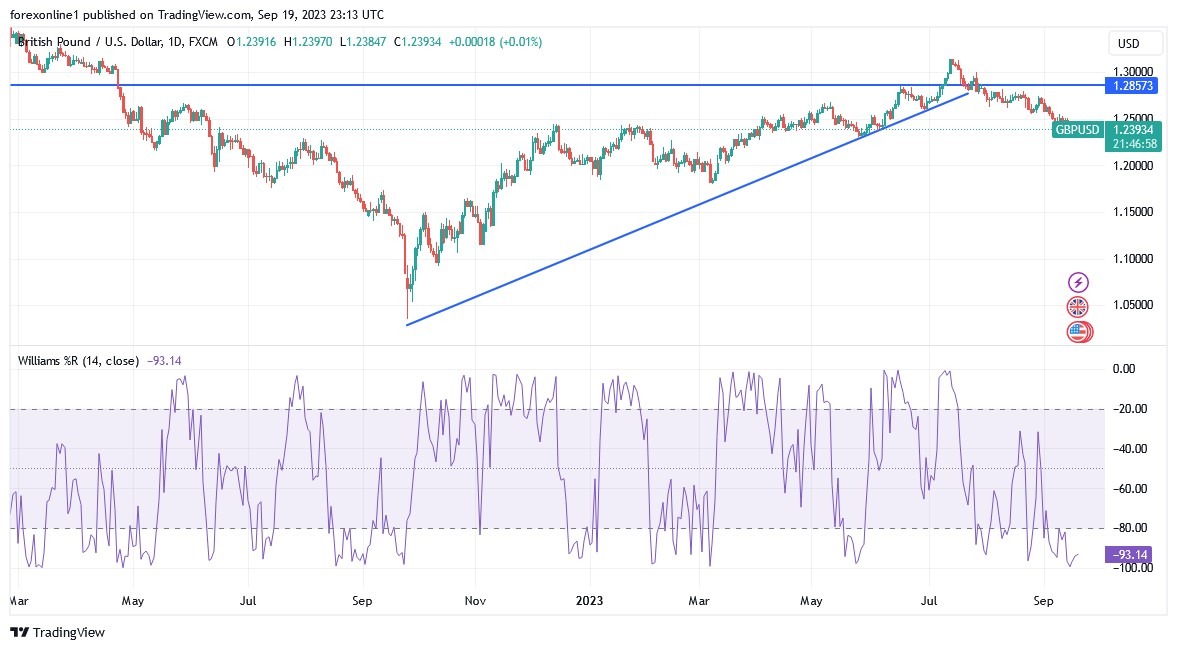The image size is (1177, 650).
Task: Click the 2023 label on time axis
Action: point(589,602)
